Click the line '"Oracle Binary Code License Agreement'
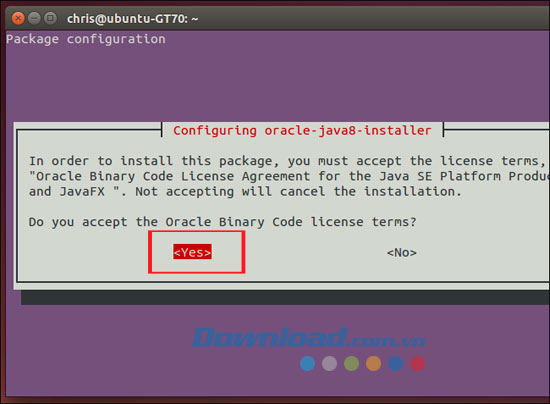This screenshot has width=550, height=404. pos(289,176)
